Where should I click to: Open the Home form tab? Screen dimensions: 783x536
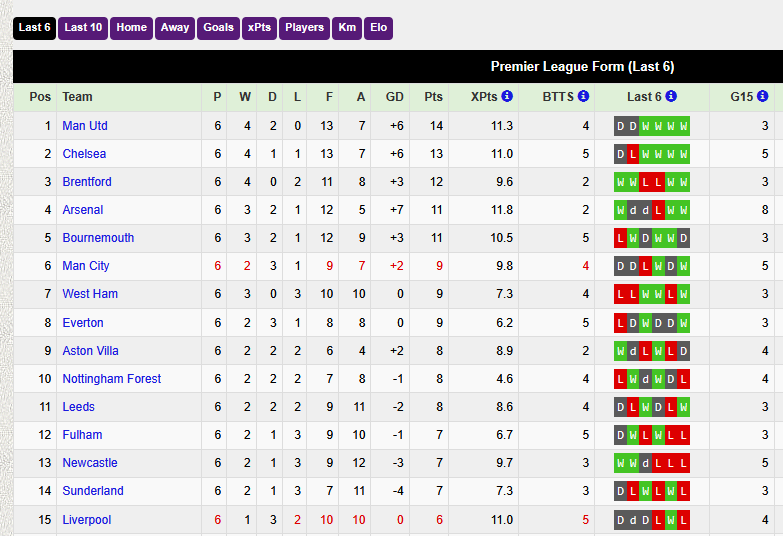tap(131, 28)
